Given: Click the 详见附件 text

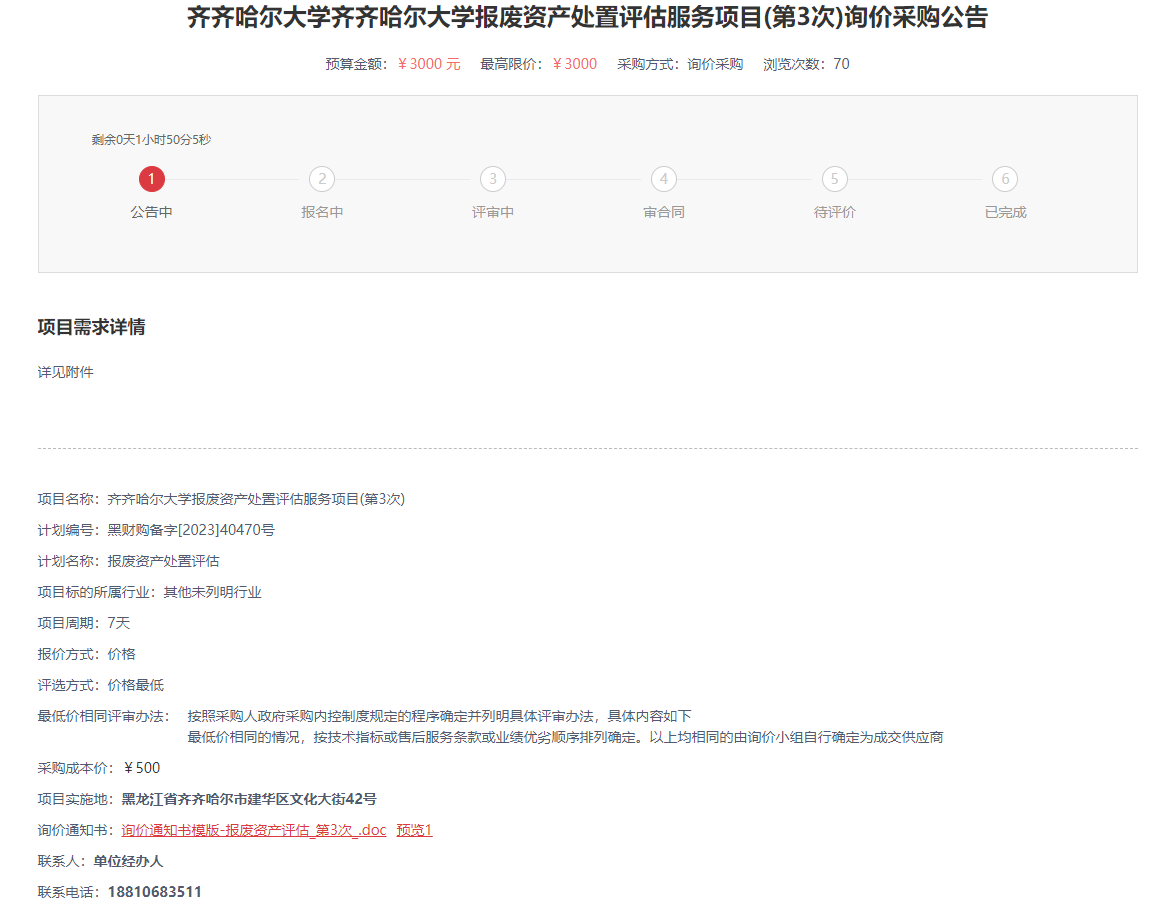Looking at the screenshot, I should (65, 372).
